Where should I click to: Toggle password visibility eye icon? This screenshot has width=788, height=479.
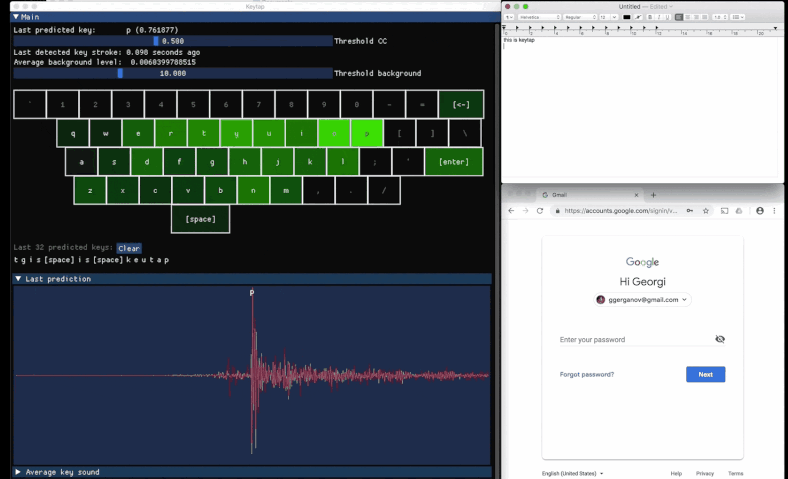tap(720, 339)
